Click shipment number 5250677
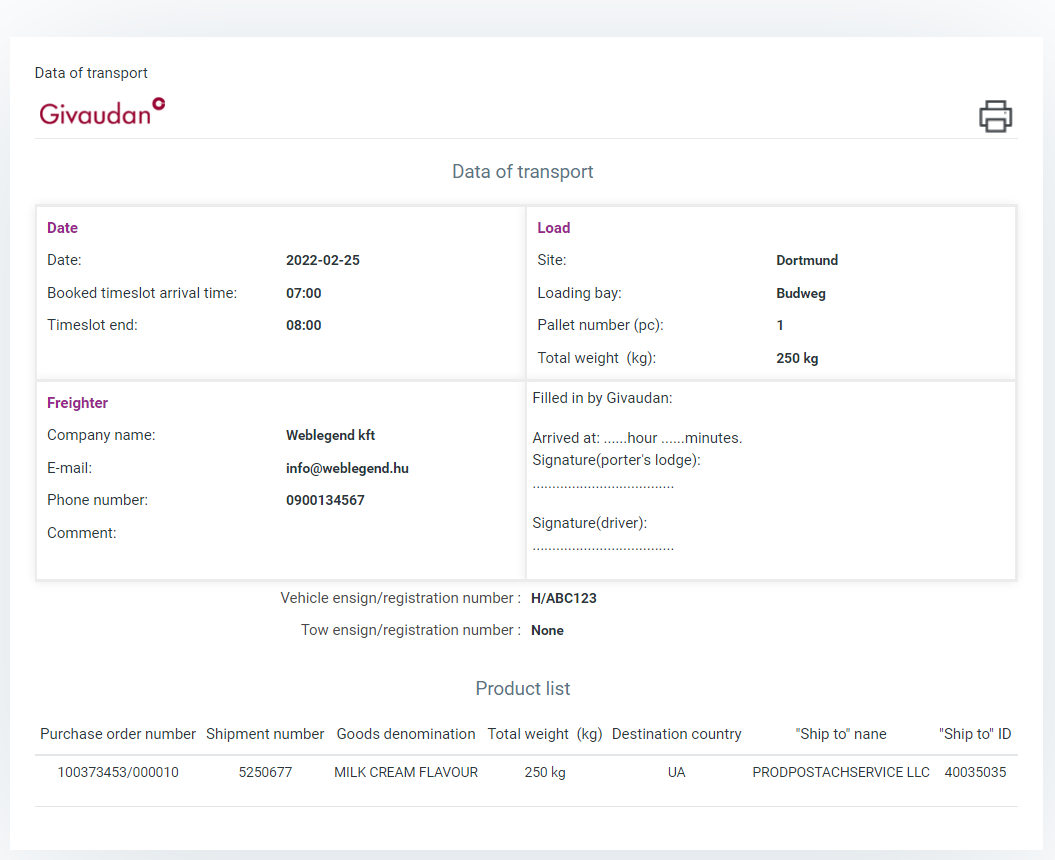The image size is (1055, 860). (x=265, y=772)
